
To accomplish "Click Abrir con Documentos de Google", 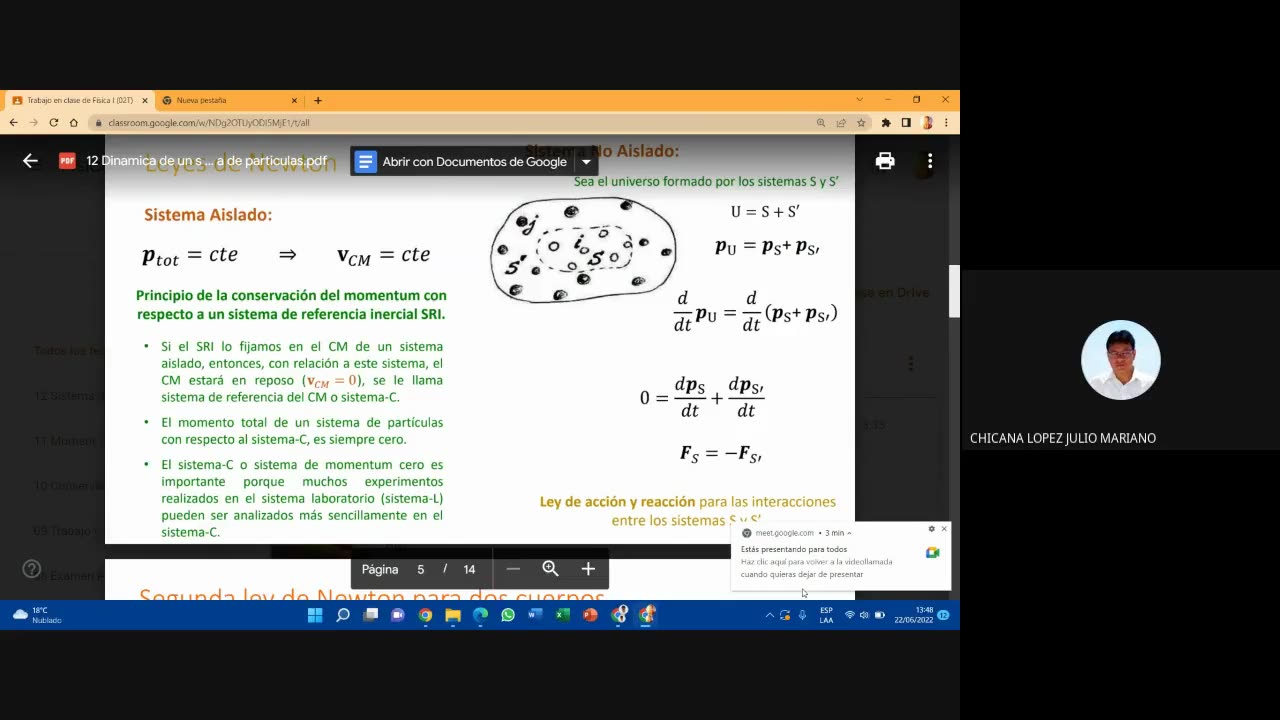I will coord(463,162).
